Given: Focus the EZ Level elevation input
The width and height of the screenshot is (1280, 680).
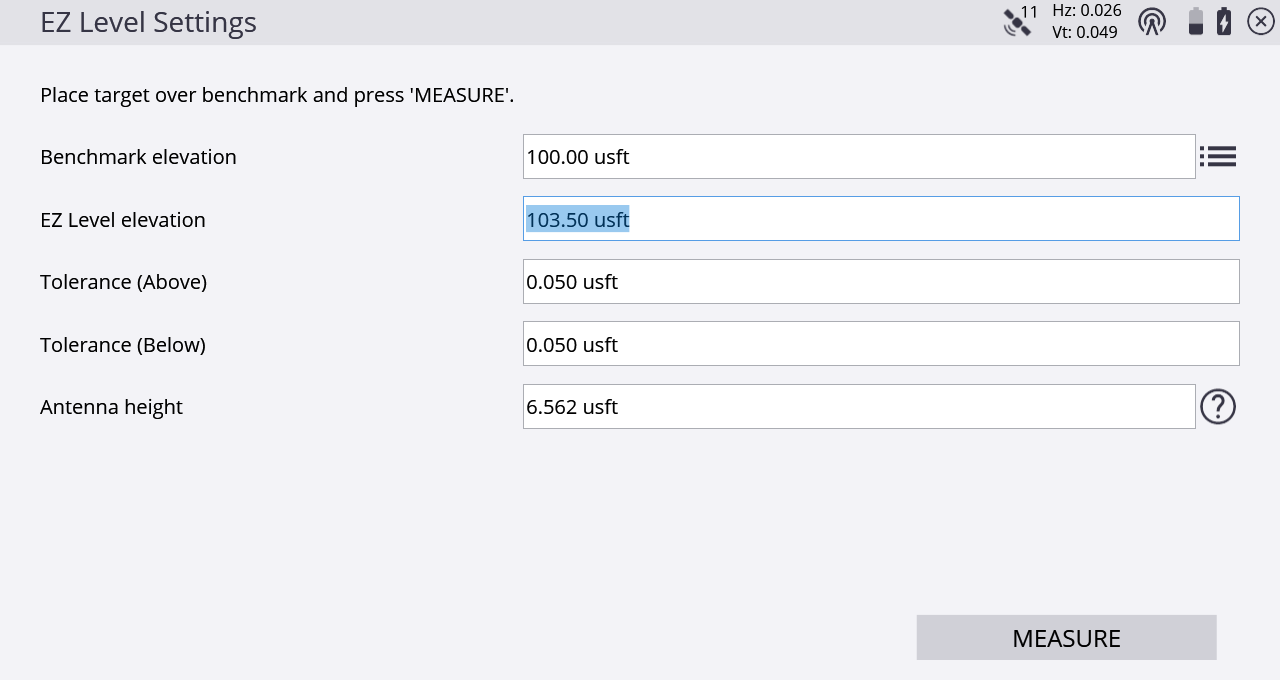Looking at the screenshot, I should pyautogui.click(x=881, y=219).
